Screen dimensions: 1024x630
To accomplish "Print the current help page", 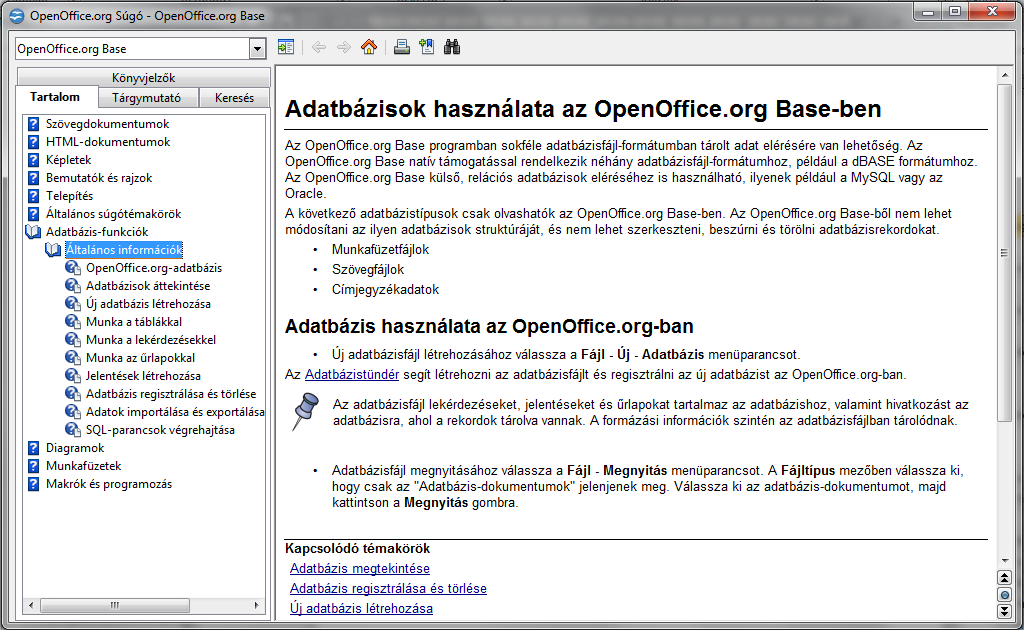I will pyautogui.click(x=402, y=47).
